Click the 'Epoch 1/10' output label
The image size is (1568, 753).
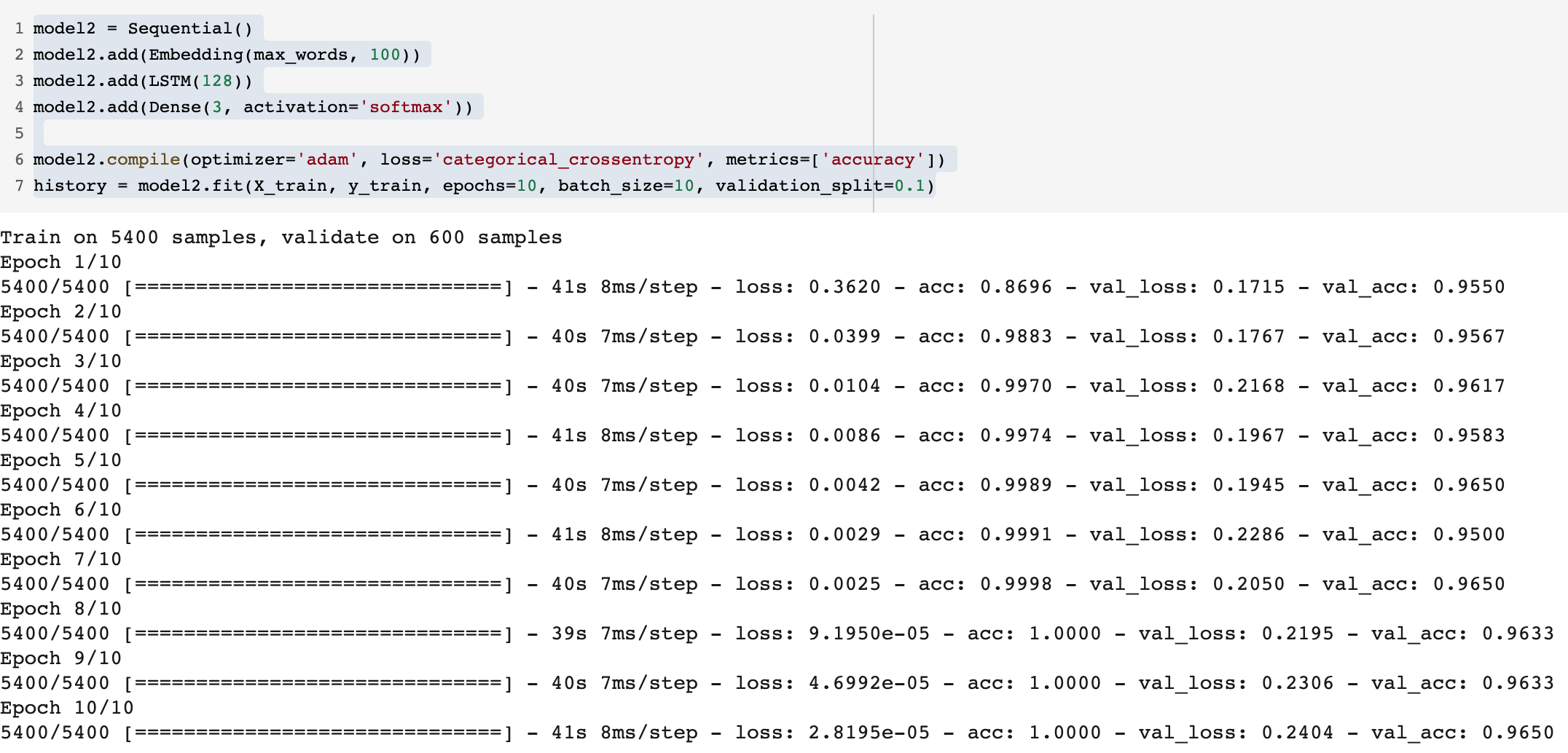click(x=61, y=262)
